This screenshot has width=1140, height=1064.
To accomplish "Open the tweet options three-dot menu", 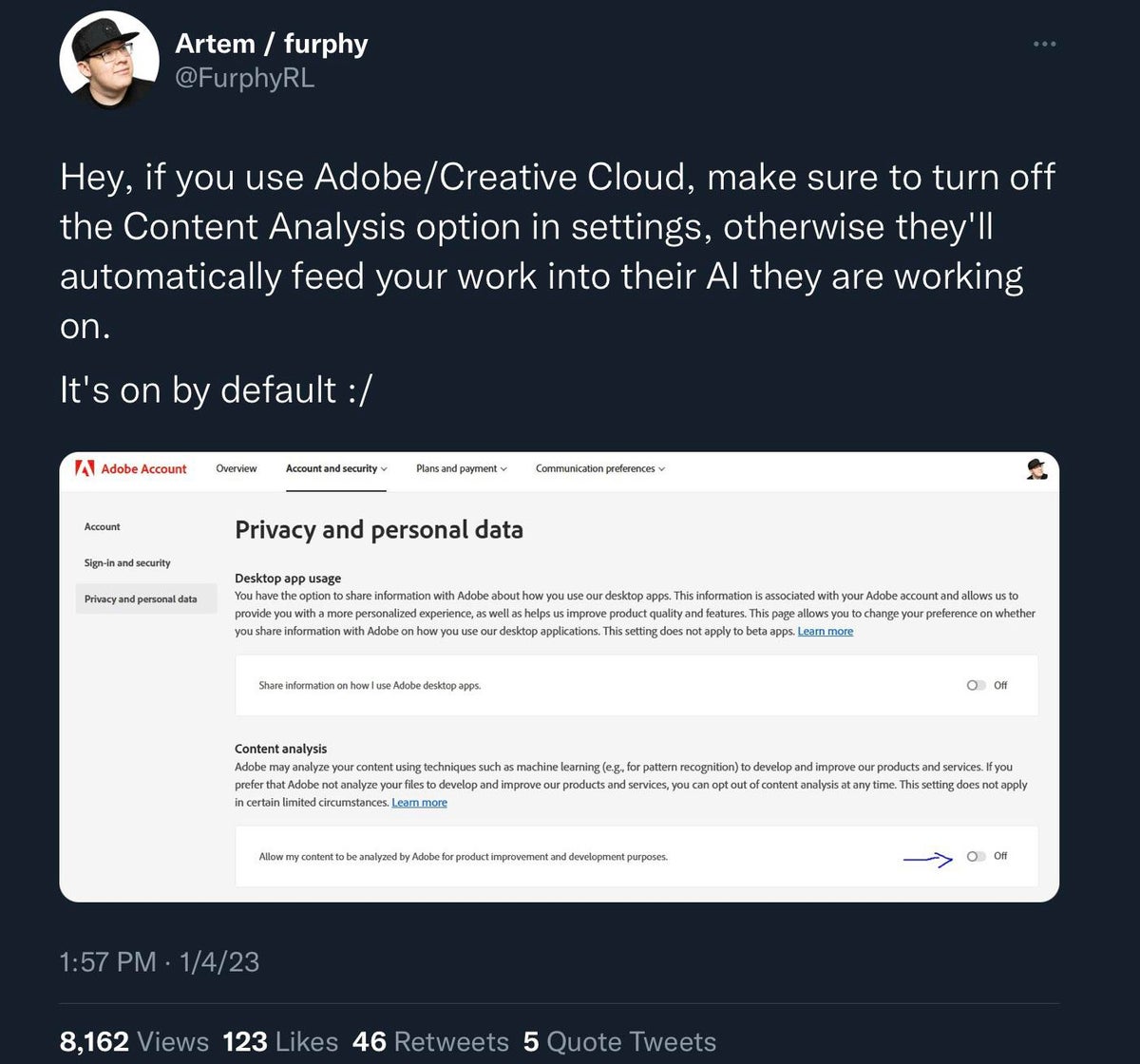I will pyautogui.click(x=1043, y=43).
